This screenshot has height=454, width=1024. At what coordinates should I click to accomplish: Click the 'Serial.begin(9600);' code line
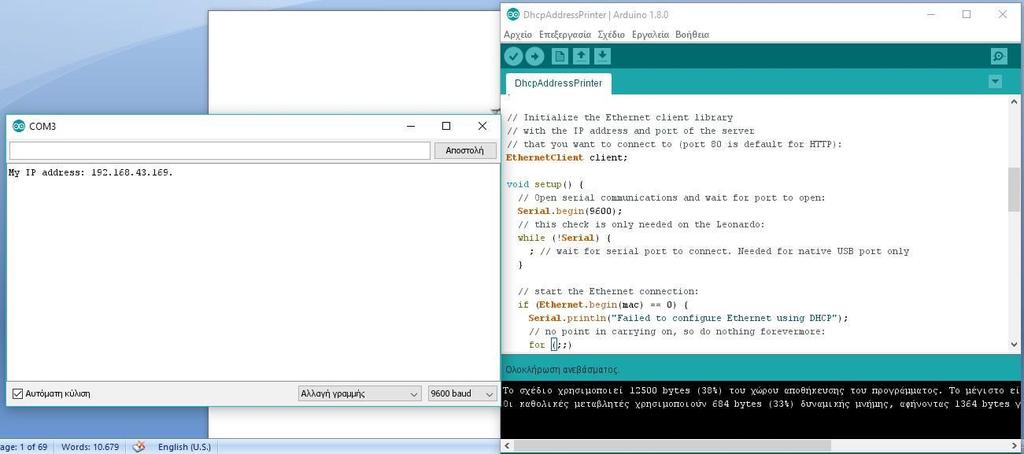570,211
